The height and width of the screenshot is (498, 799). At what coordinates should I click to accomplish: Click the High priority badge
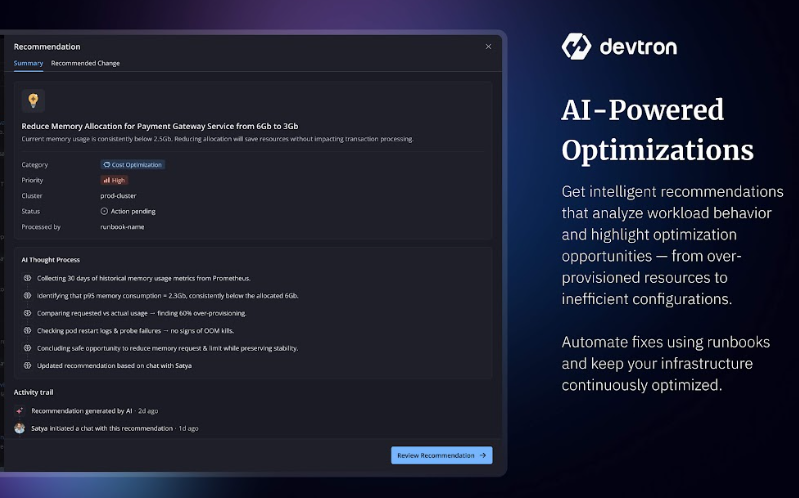[114, 180]
